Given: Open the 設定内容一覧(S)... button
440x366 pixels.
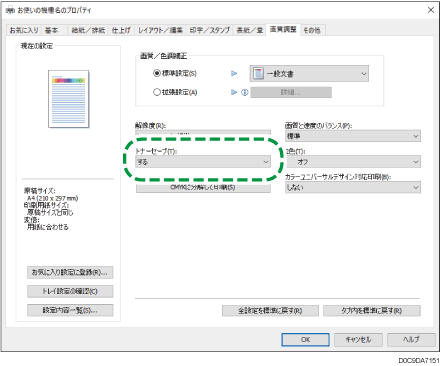Looking at the screenshot, I should pyautogui.click(x=70, y=310).
